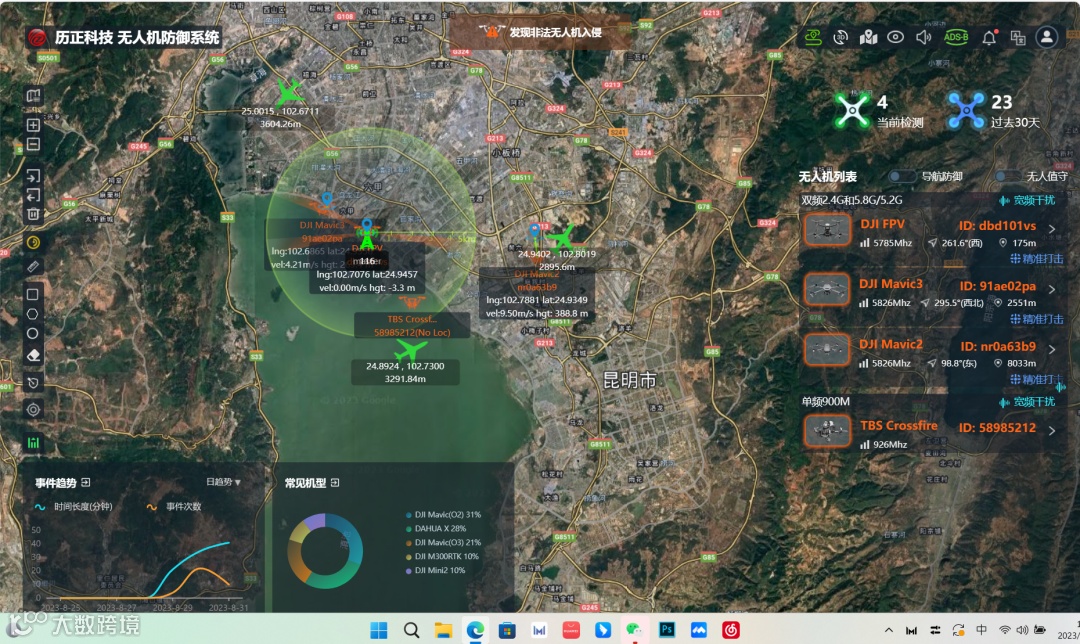Click the history replay icon in left toolbar

[33, 383]
